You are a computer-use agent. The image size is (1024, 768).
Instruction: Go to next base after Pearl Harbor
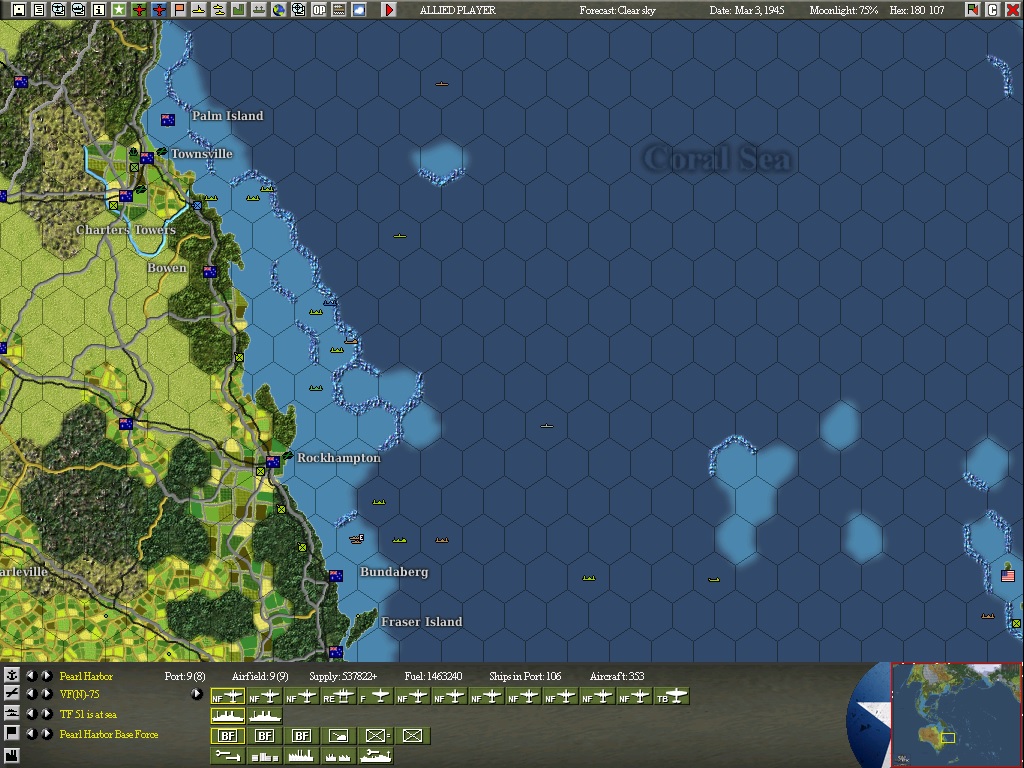click(x=47, y=675)
